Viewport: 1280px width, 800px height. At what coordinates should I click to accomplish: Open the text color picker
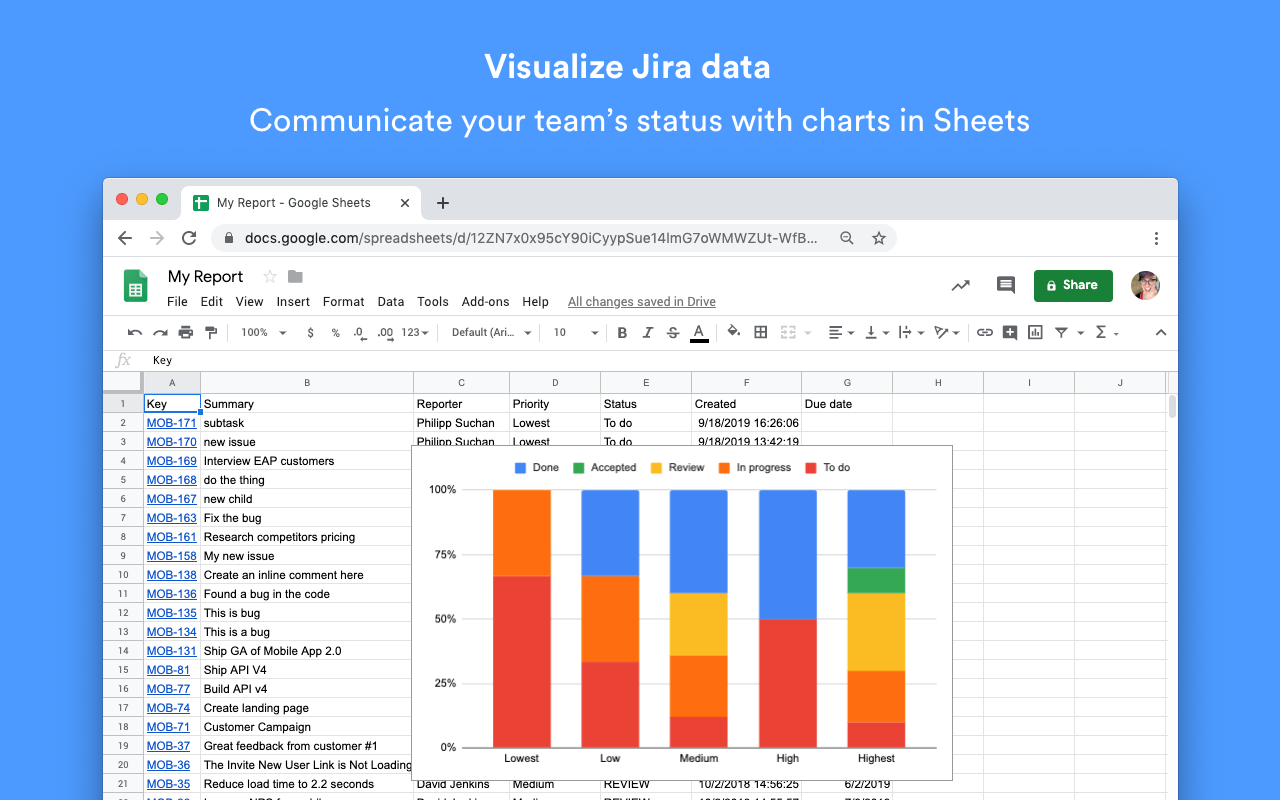click(699, 333)
